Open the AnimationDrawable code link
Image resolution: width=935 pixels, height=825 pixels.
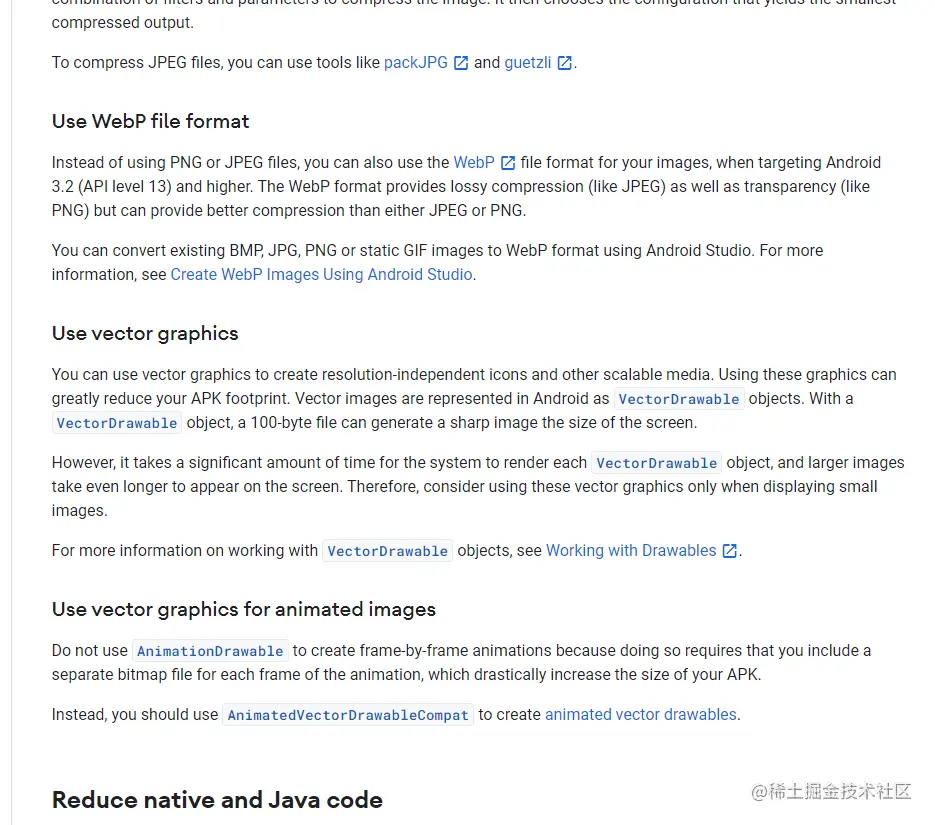pos(210,651)
